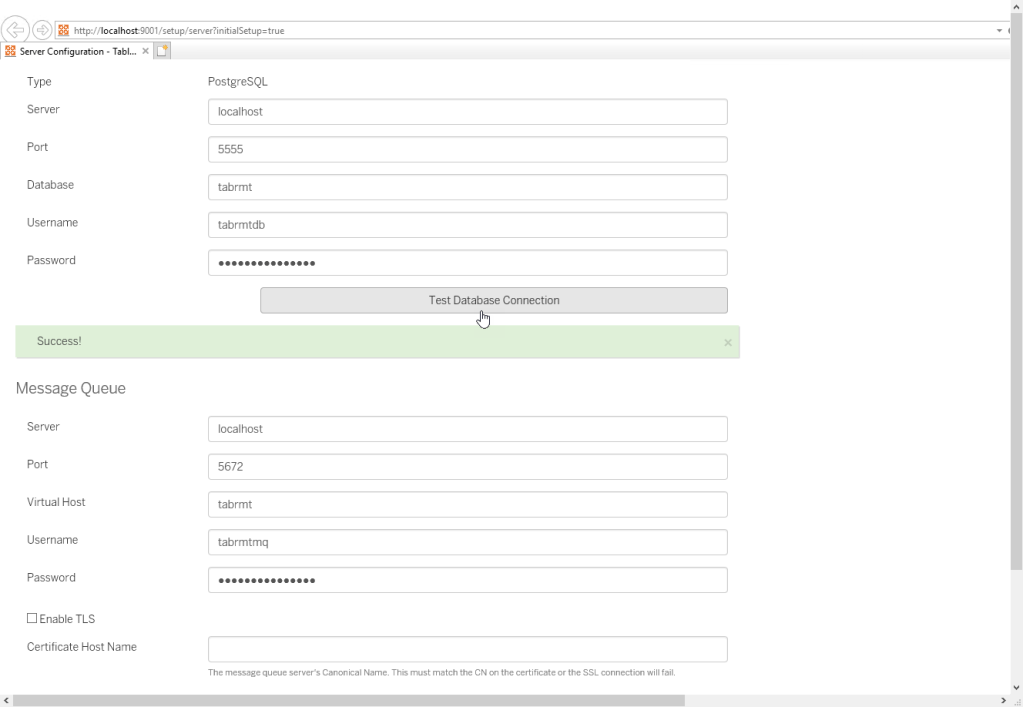Expand the address bar dropdown arrow
1023x707 pixels.
pyautogui.click(x=998, y=31)
